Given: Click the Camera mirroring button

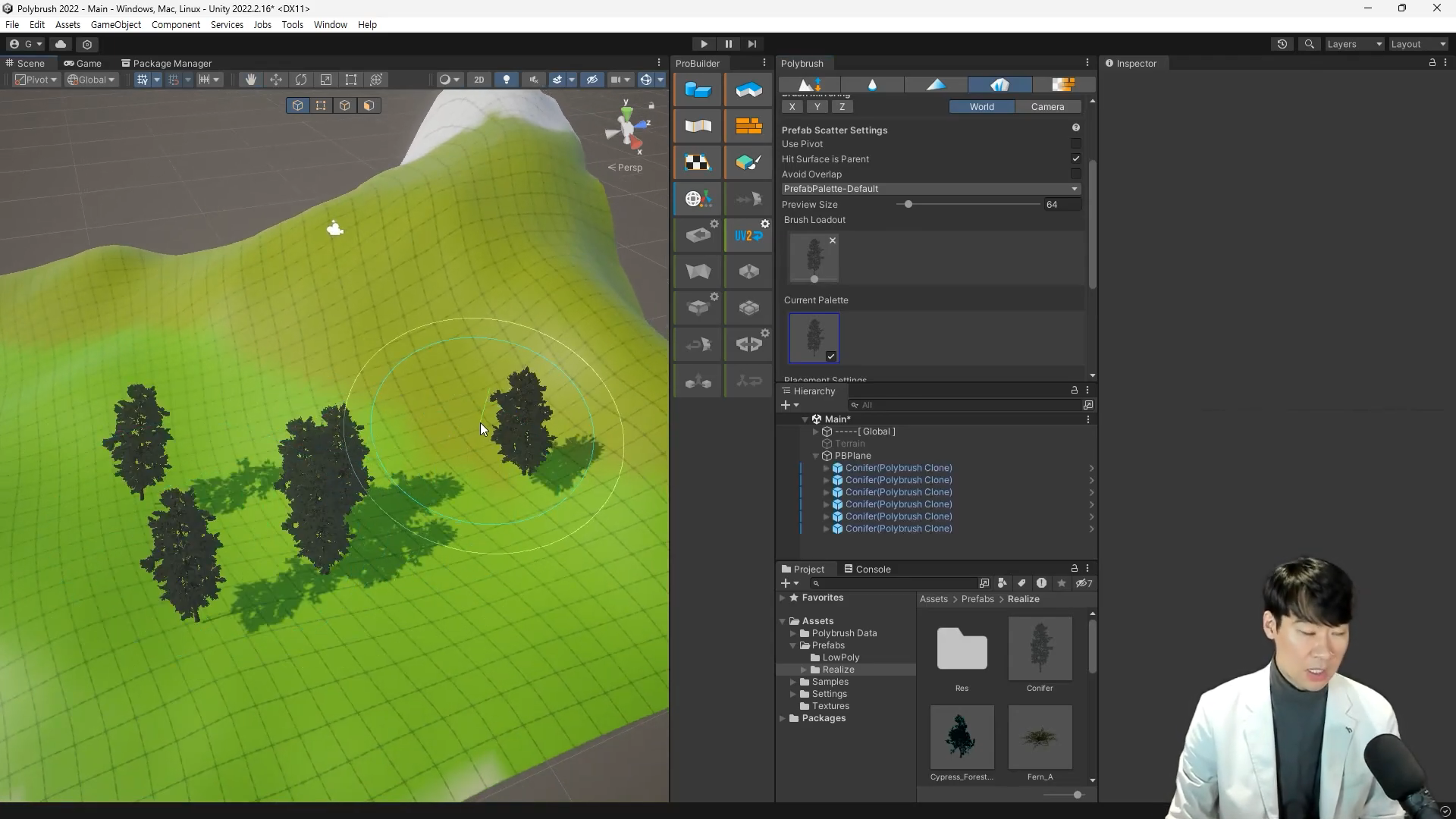Looking at the screenshot, I should pyautogui.click(x=1047, y=107).
